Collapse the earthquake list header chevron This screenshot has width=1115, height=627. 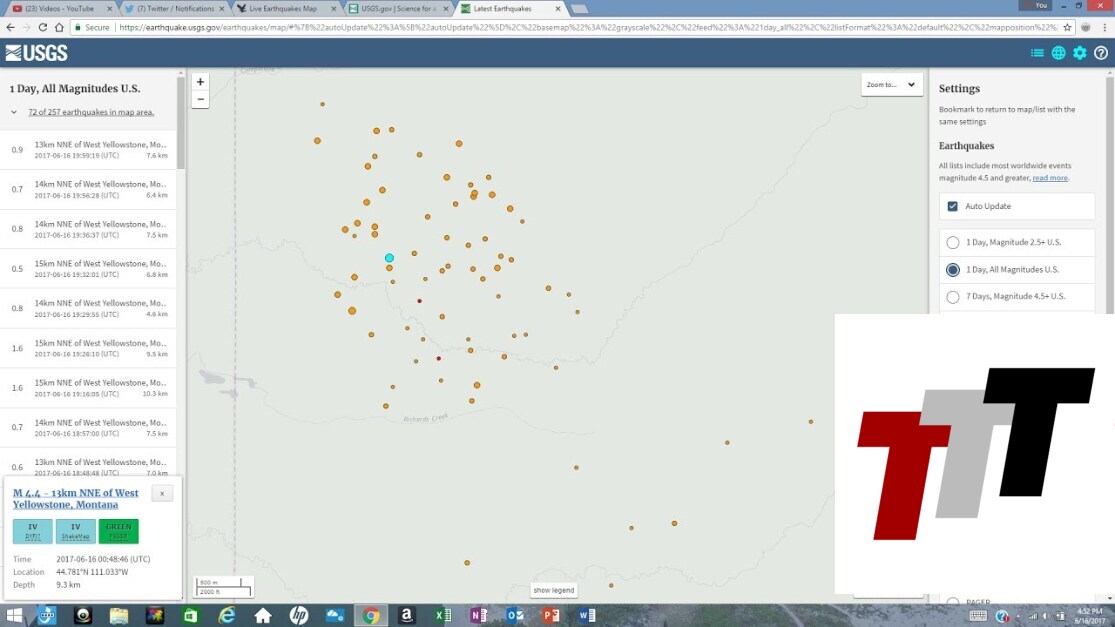[14, 112]
